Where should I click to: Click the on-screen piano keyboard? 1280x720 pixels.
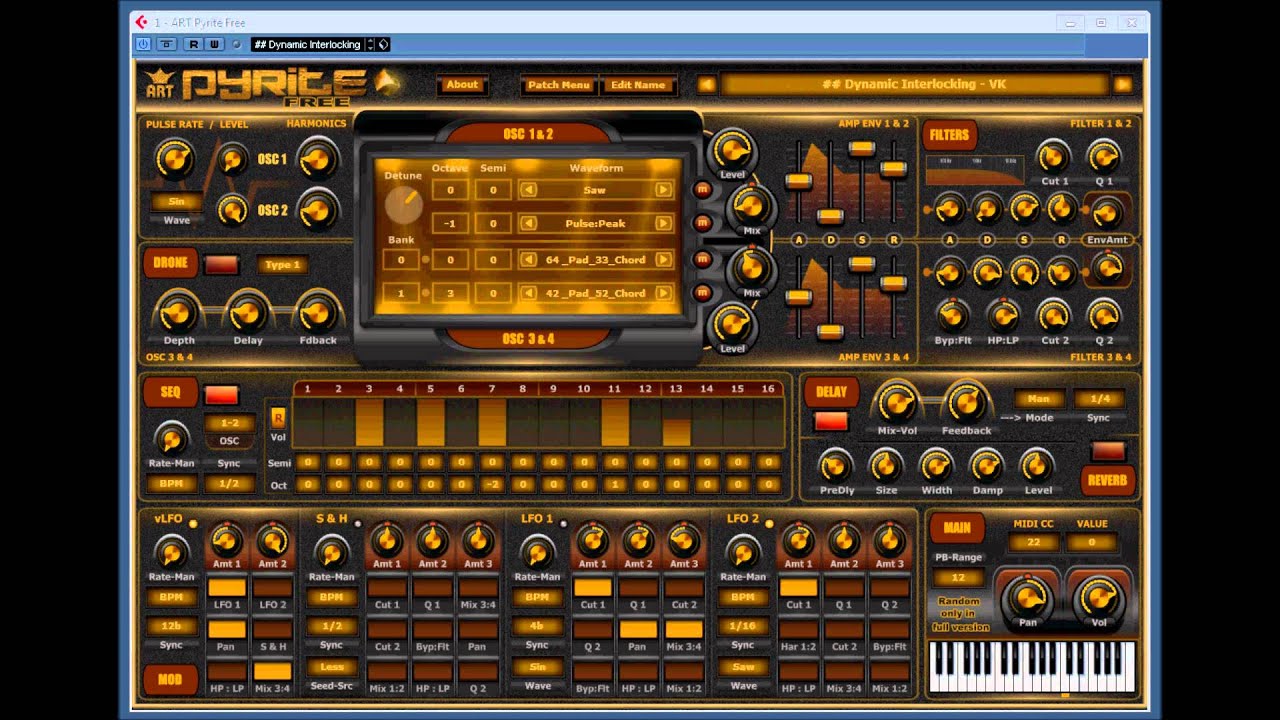pos(1032,667)
